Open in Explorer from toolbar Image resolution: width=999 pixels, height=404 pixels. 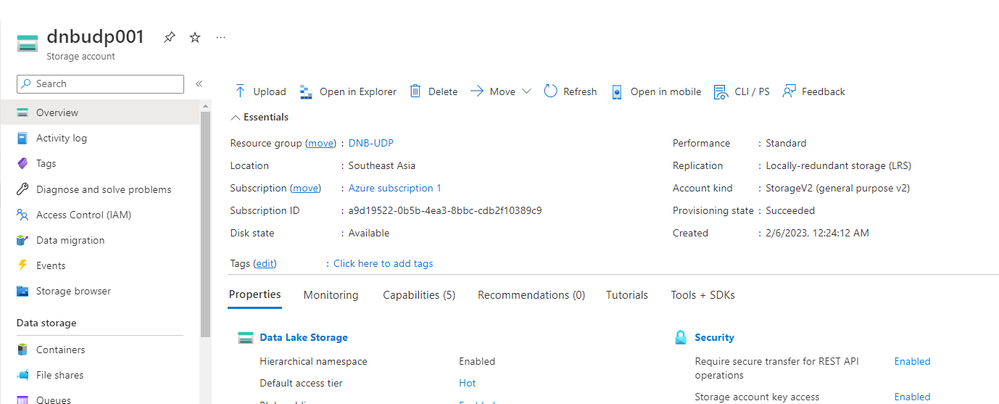(x=348, y=91)
